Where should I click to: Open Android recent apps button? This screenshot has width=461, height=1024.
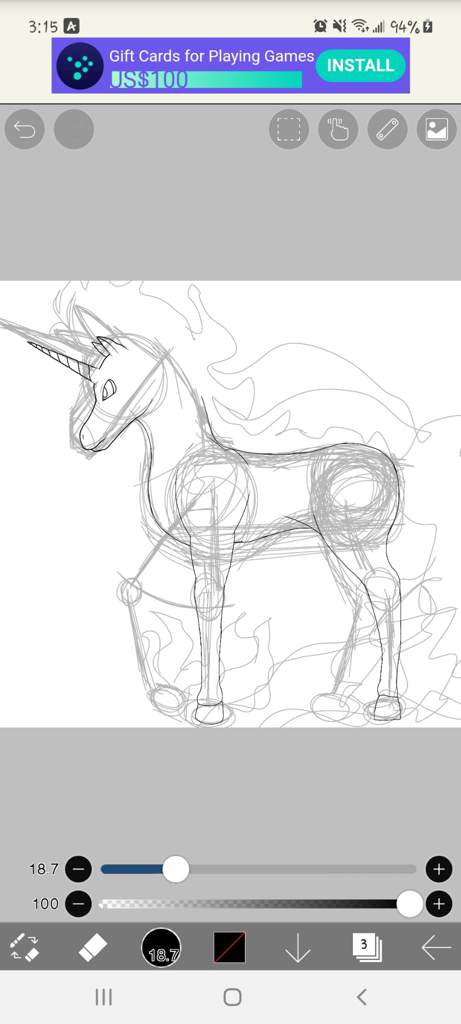click(103, 997)
